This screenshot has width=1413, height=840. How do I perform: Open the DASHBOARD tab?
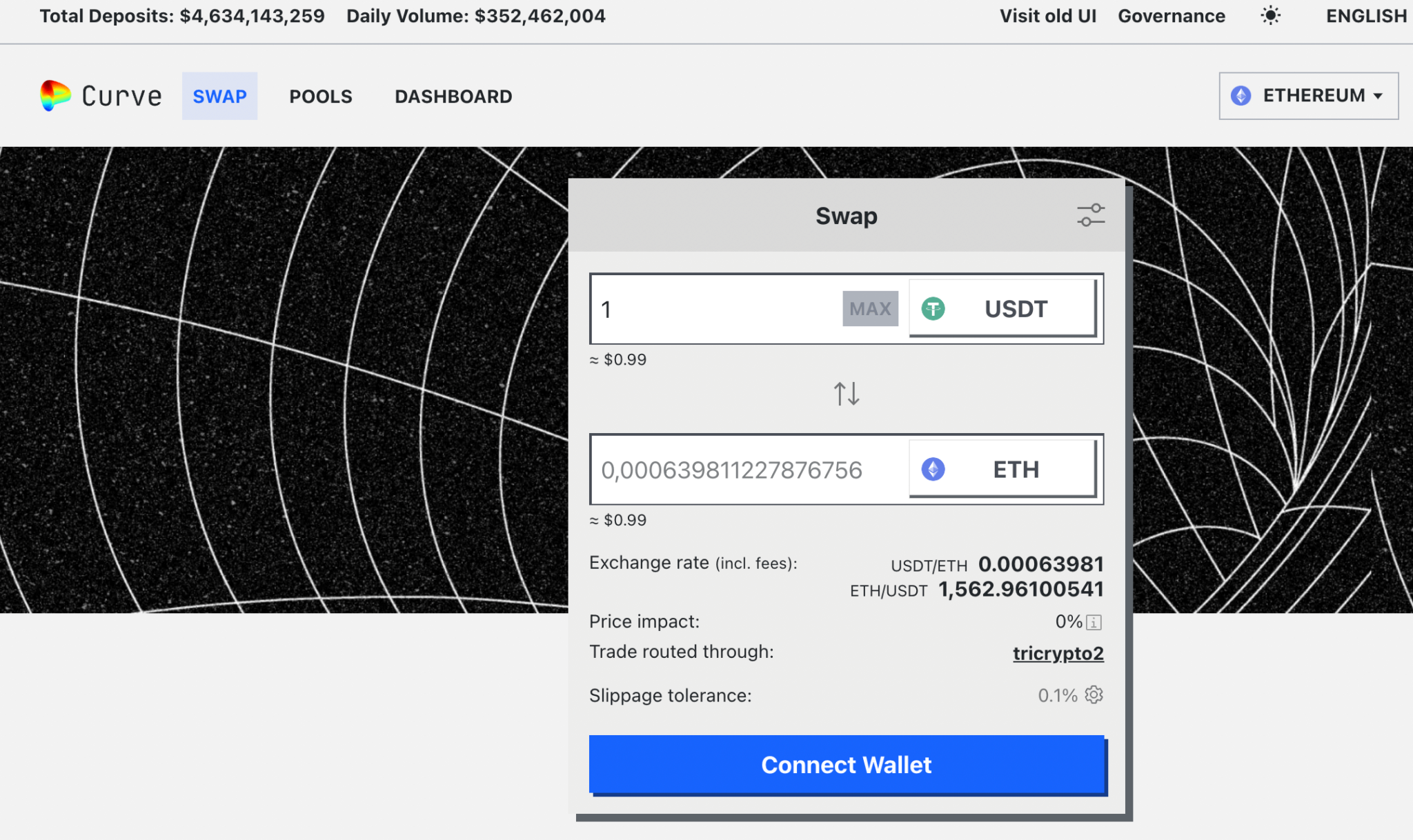point(453,96)
